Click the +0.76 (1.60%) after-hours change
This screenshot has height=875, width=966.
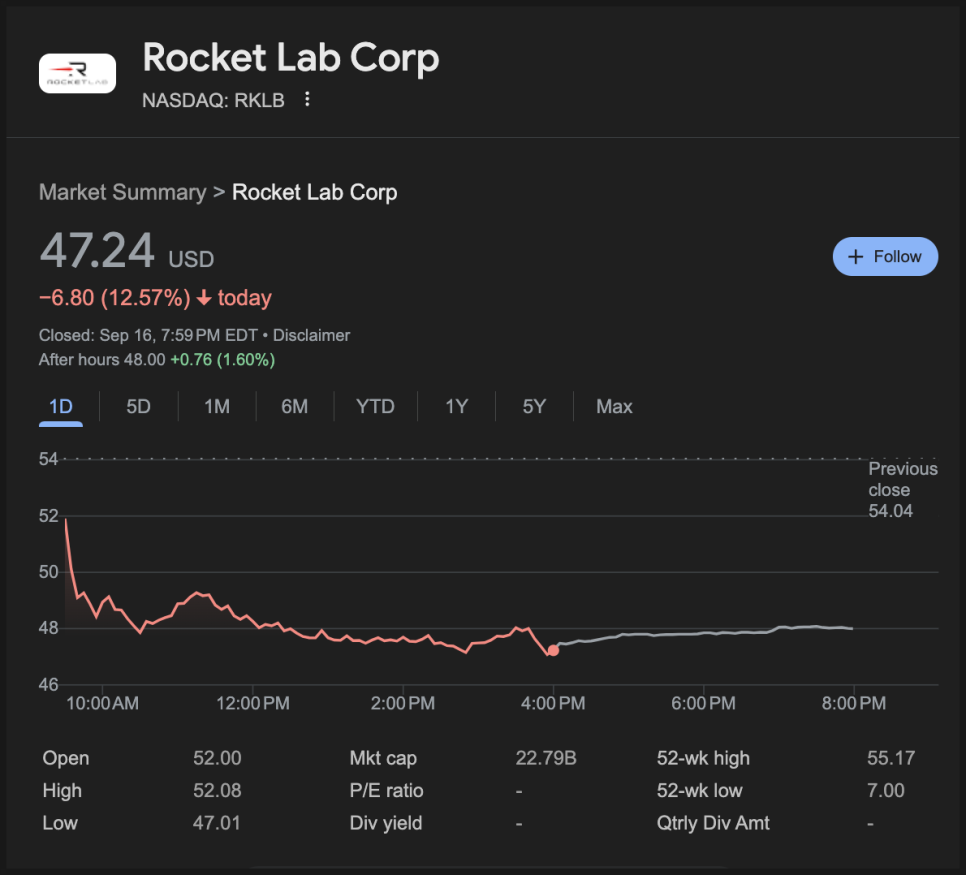pos(222,360)
